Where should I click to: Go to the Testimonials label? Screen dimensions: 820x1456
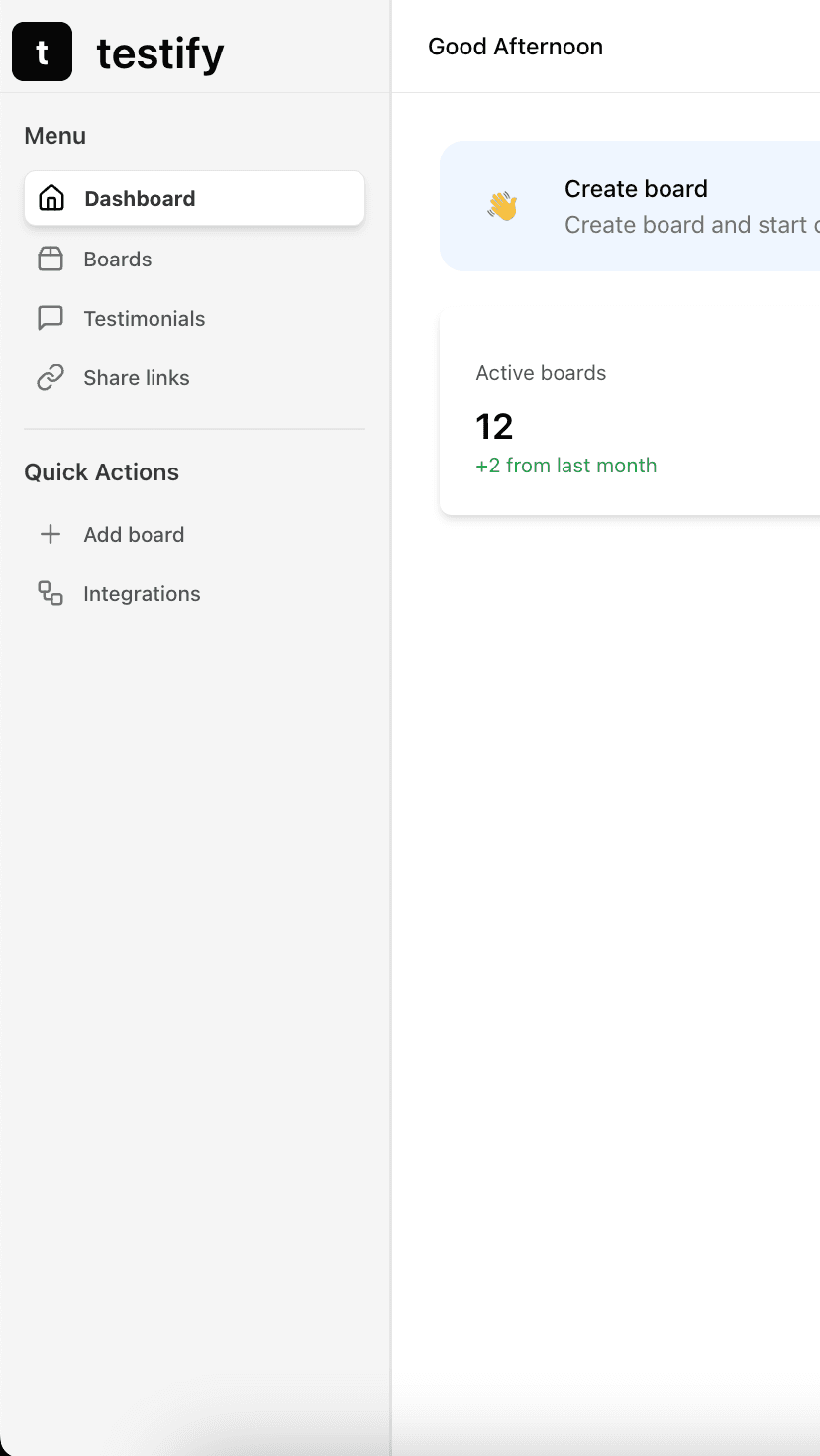click(145, 319)
